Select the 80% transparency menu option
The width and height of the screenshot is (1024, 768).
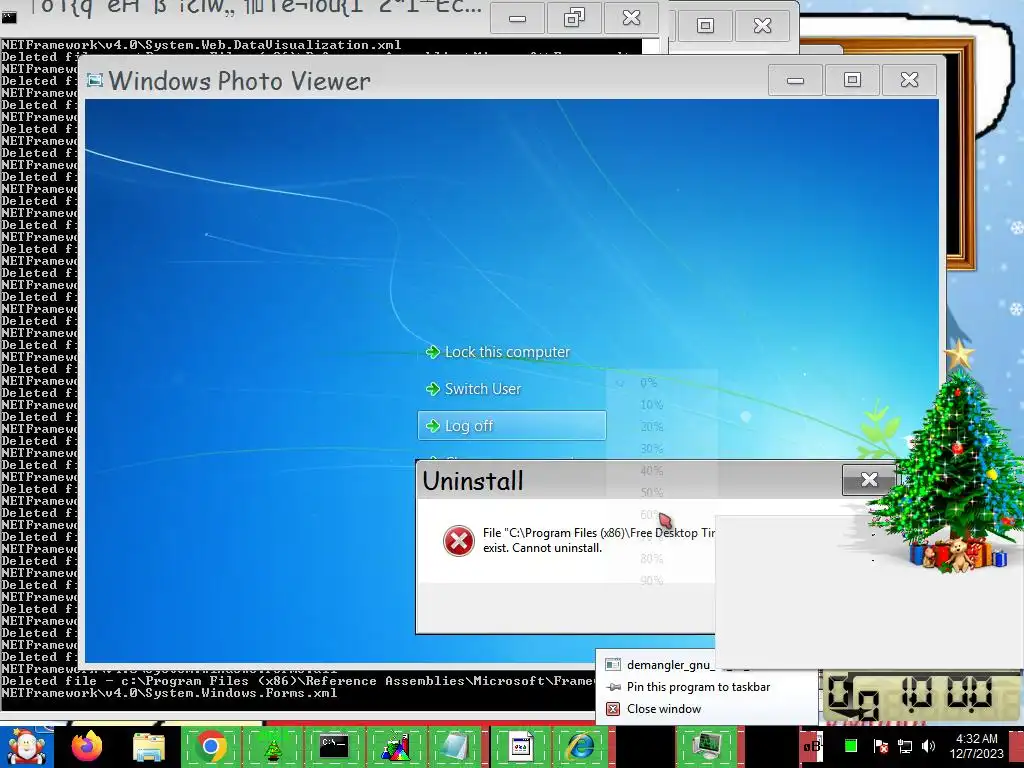click(x=662, y=559)
